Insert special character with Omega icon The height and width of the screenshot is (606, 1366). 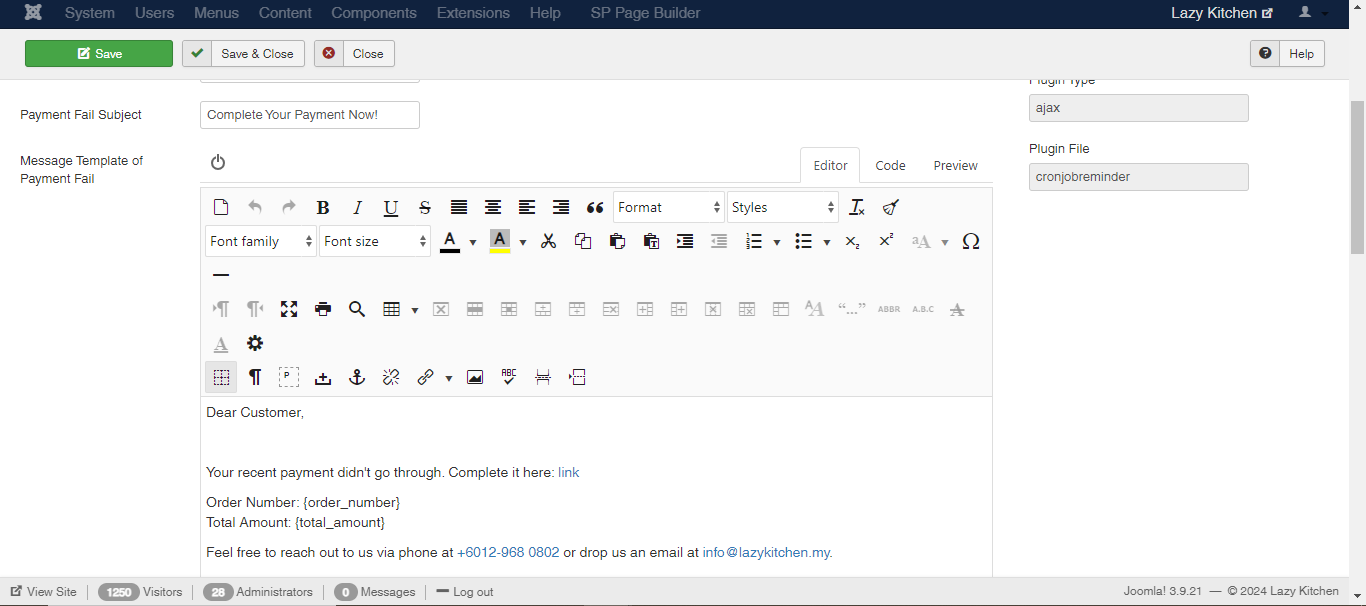pos(970,241)
